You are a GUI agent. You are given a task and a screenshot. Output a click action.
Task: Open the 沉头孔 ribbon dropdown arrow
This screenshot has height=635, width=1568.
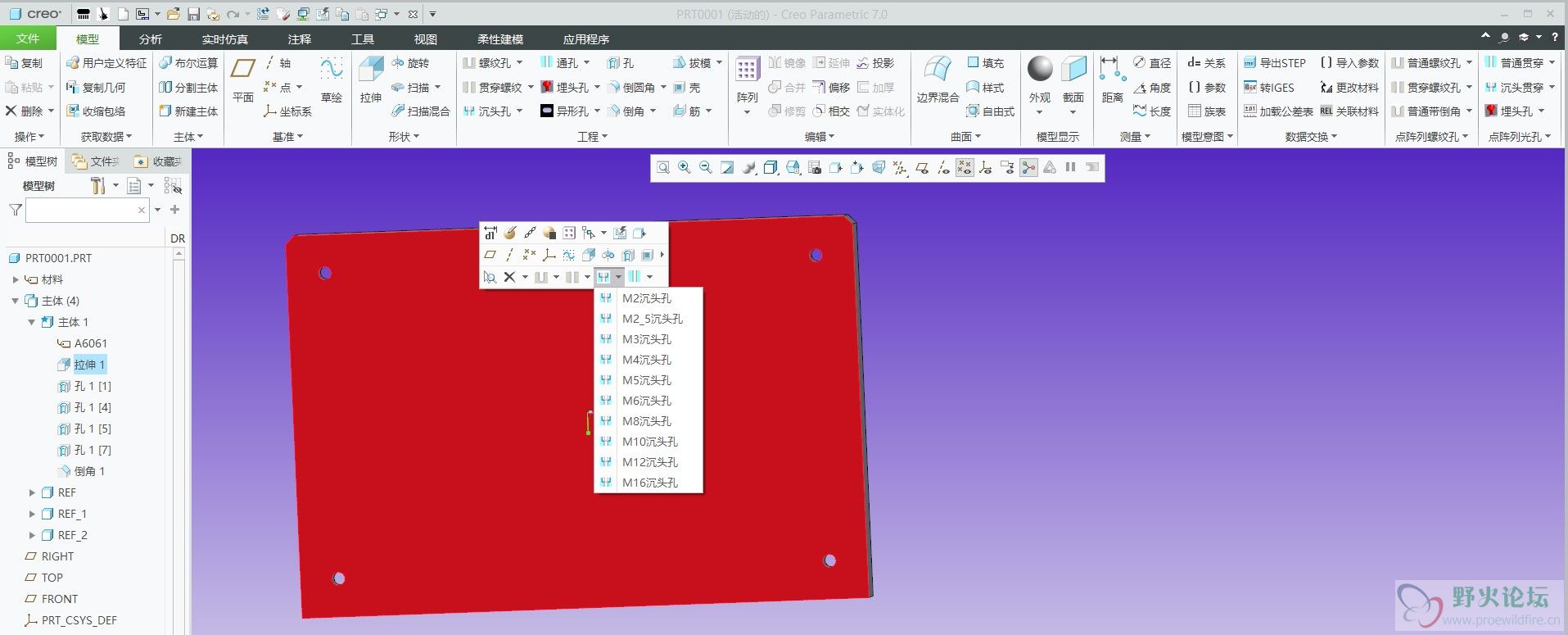pos(520,111)
